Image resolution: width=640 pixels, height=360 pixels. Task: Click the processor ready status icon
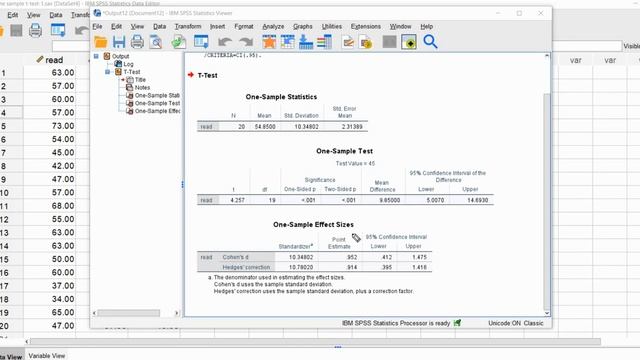[457, 323]
